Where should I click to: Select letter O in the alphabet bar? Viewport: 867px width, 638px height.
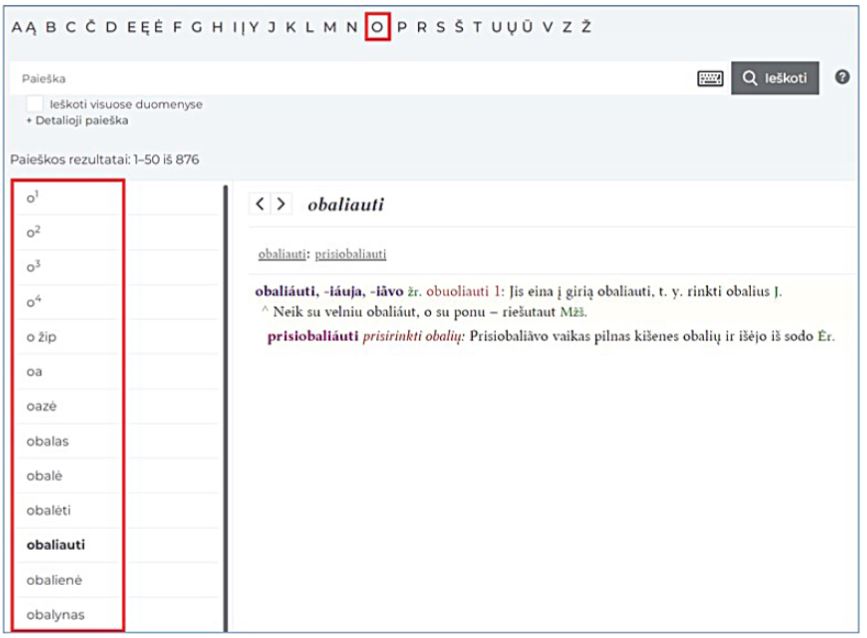tap(377, 27)
